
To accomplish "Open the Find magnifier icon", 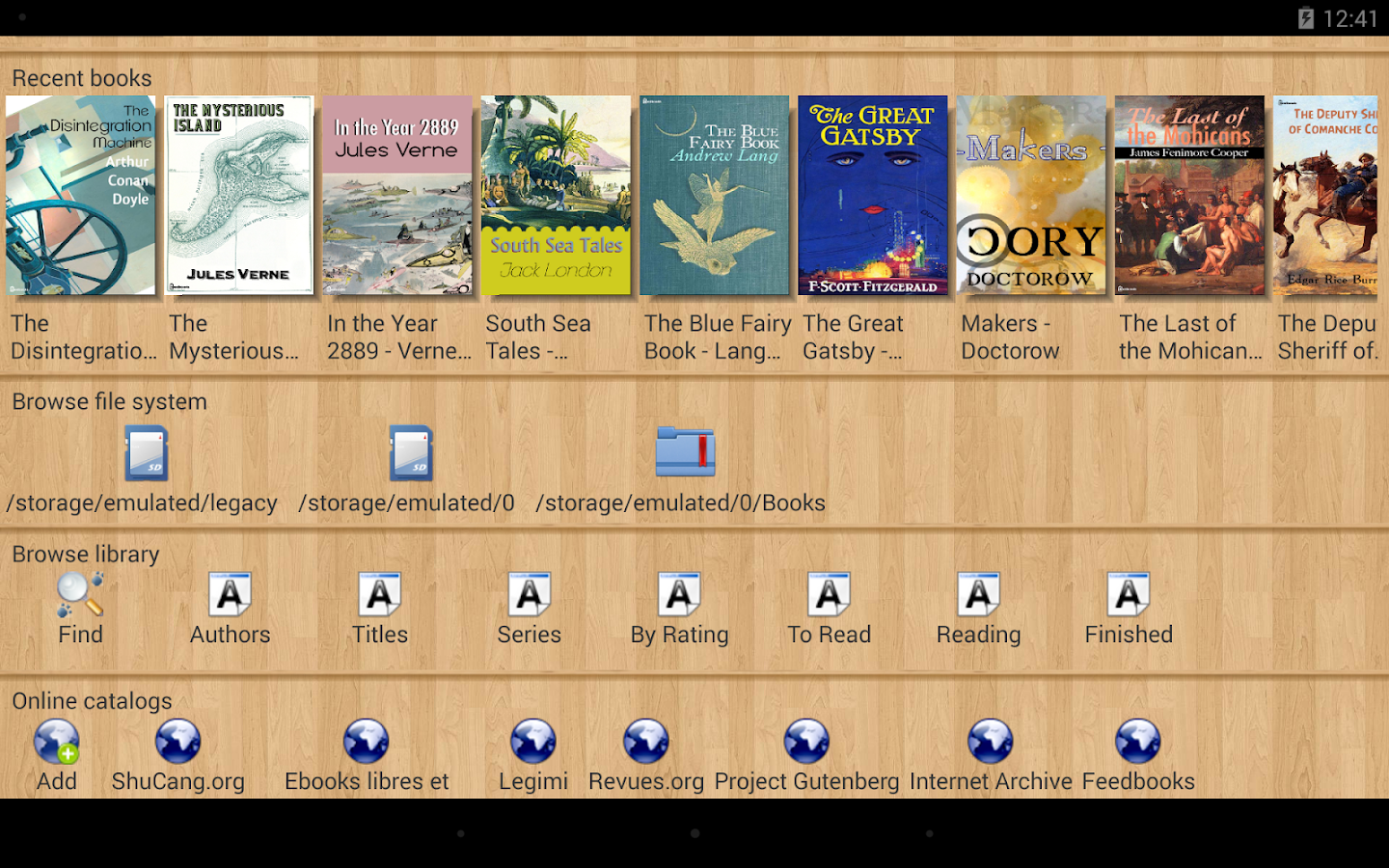I will (x=80, y=594).
